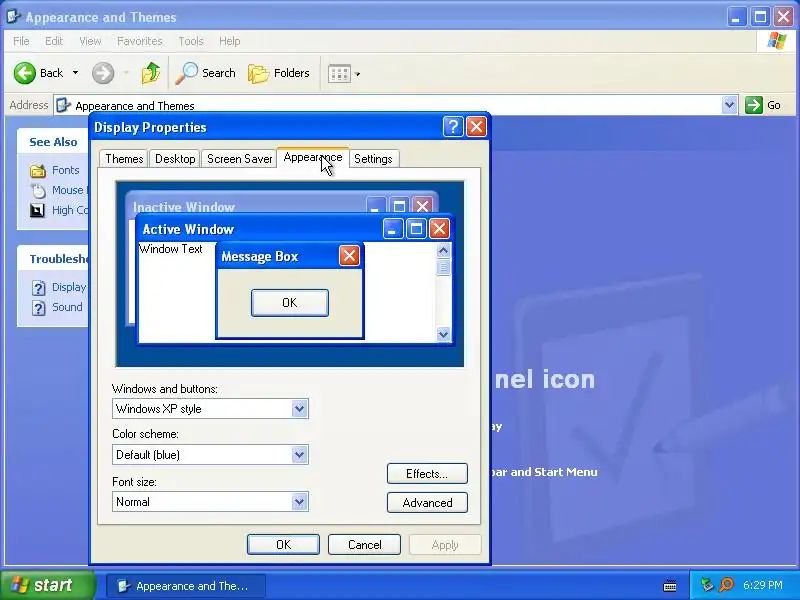This screenshot has width=800, height=600.
Task: Open the File menu
Action: [x=21, y=41]
